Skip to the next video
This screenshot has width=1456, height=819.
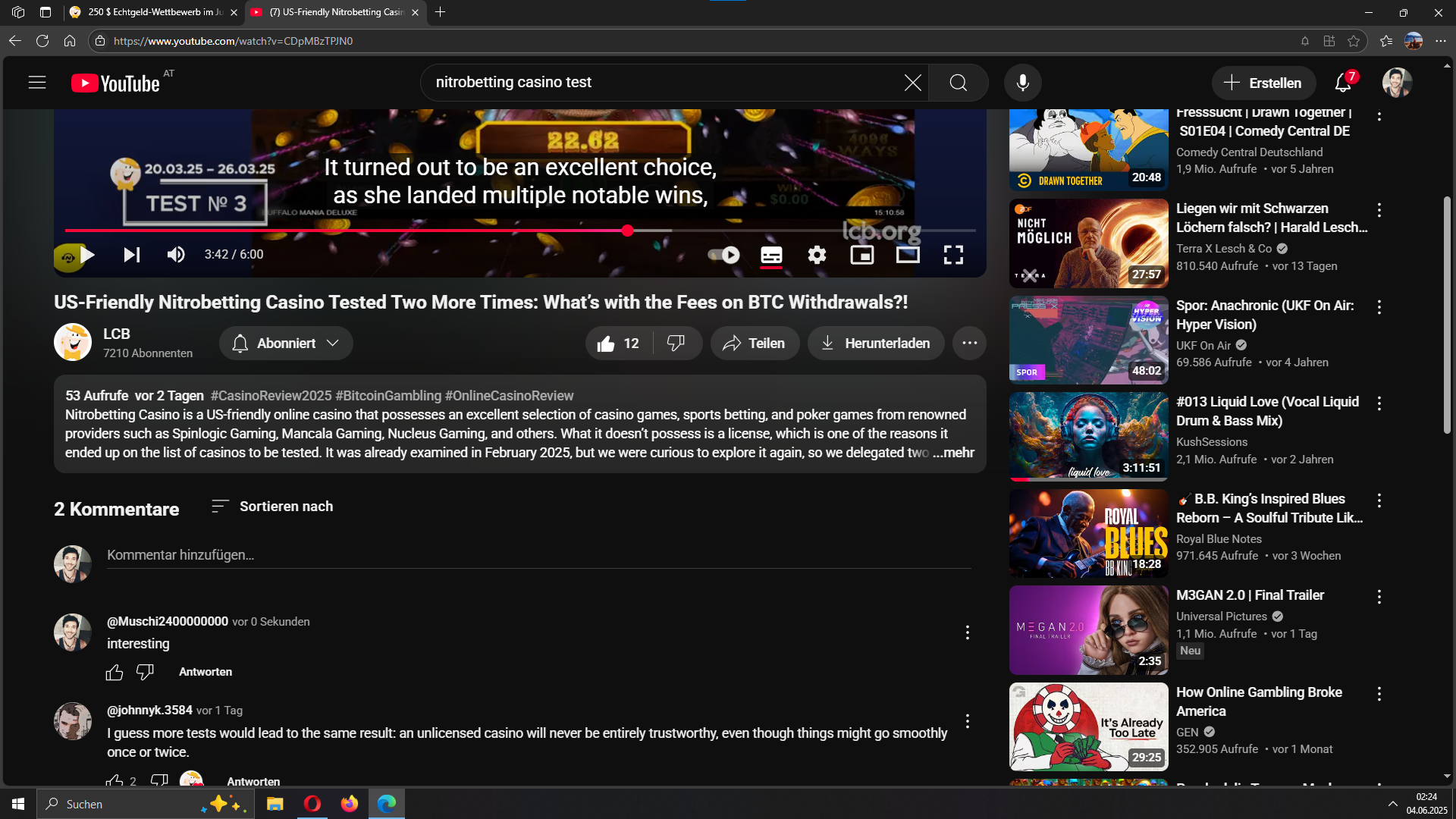click(132, 255)
